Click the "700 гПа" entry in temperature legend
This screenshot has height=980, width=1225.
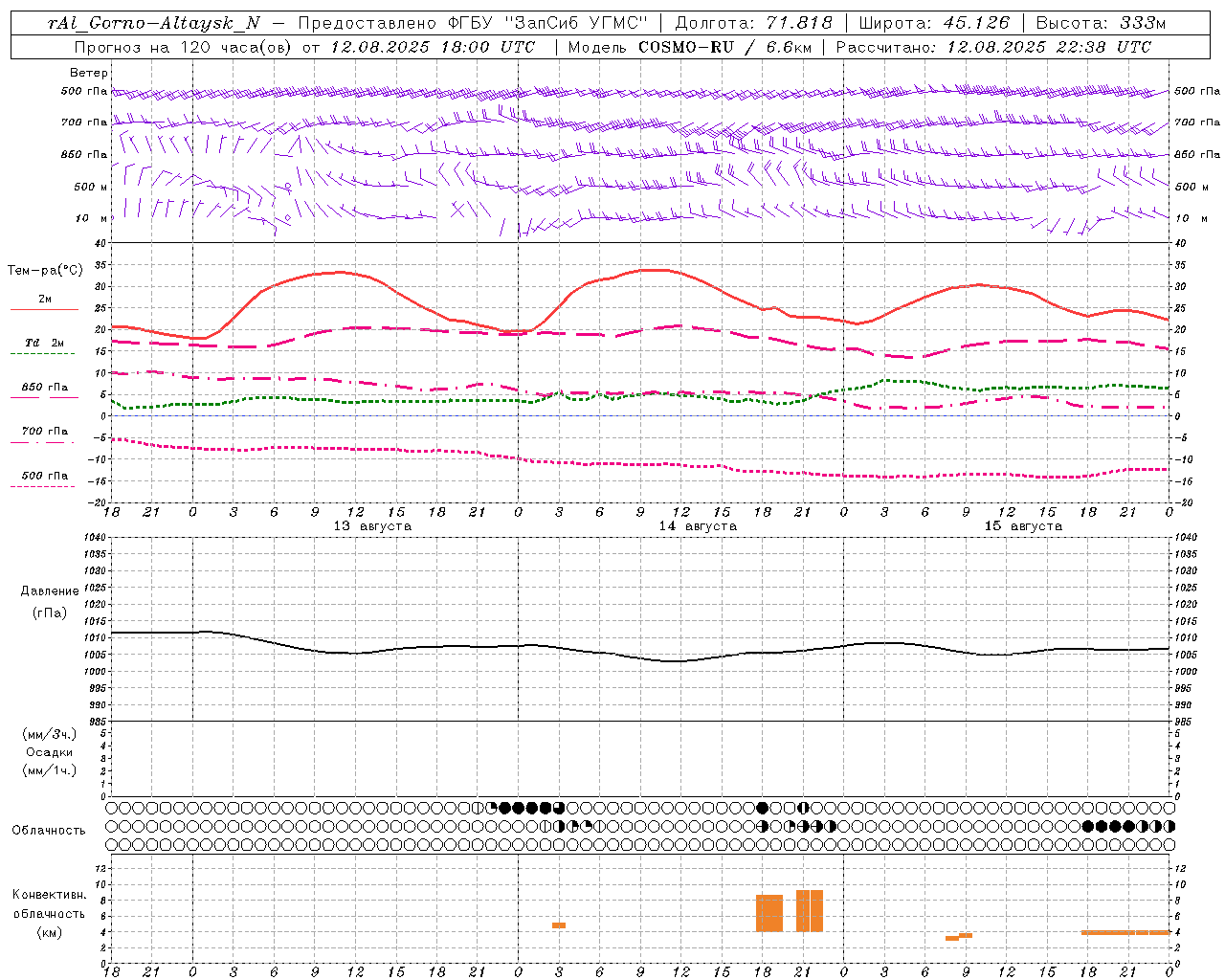coord(45,432)
